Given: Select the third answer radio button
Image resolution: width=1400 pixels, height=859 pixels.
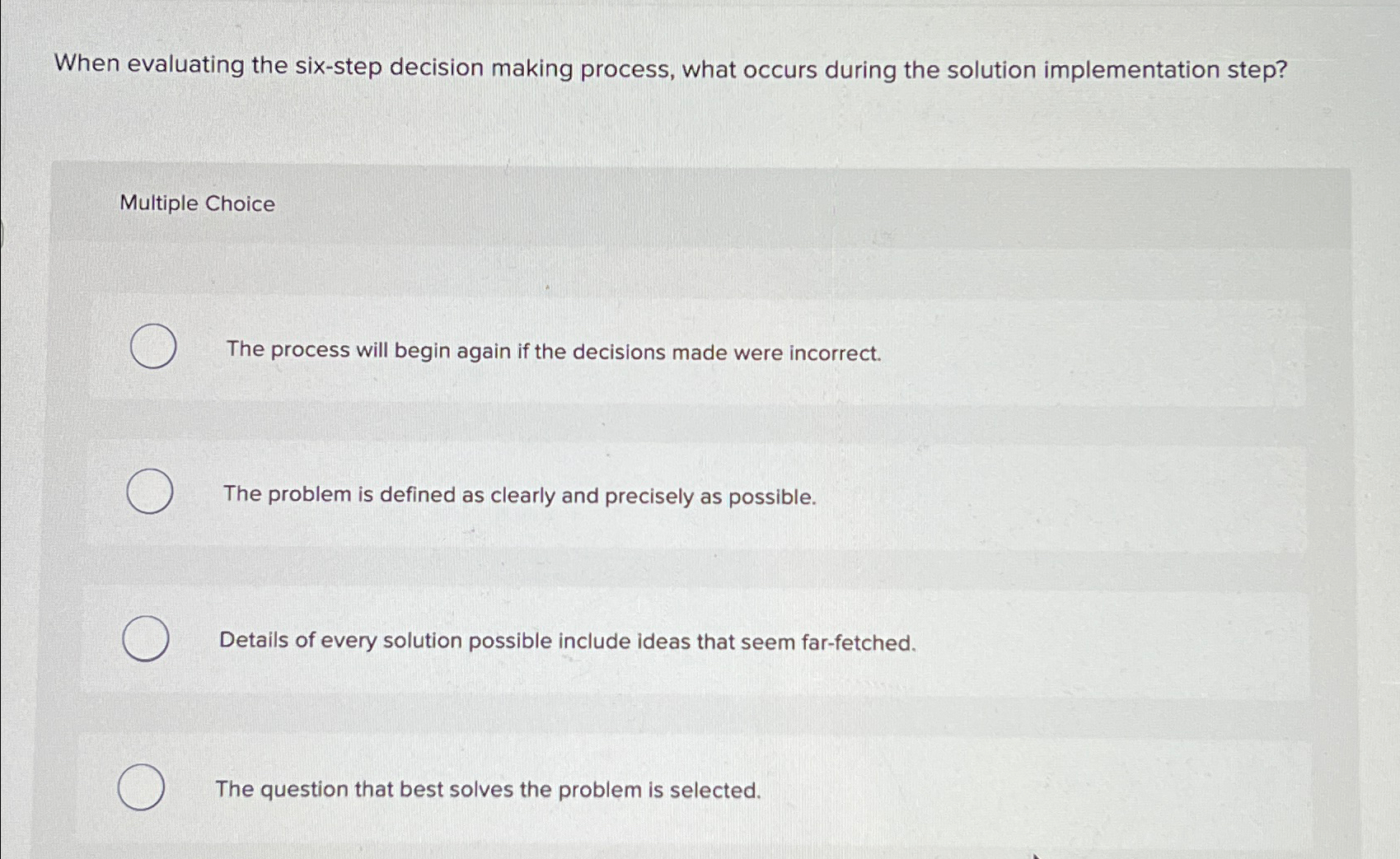Looking at the screenshot, I should tap(144, 638).
